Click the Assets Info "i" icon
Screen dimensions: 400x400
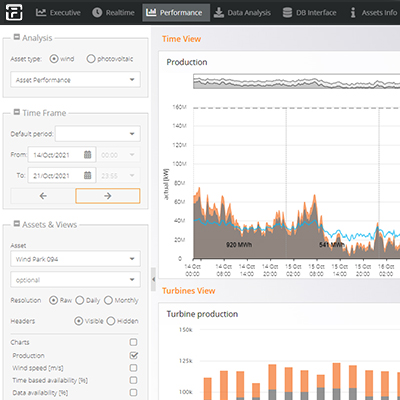pyautogui.click(x=353, y=12)
